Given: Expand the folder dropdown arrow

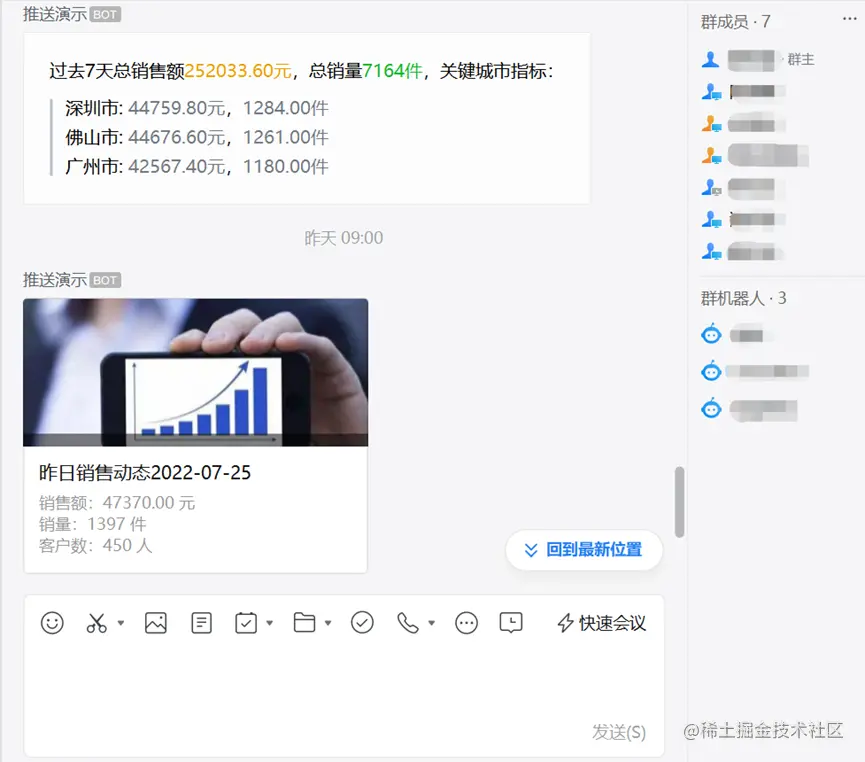Looking at the screenshot, I should click(x=328, y=623).
